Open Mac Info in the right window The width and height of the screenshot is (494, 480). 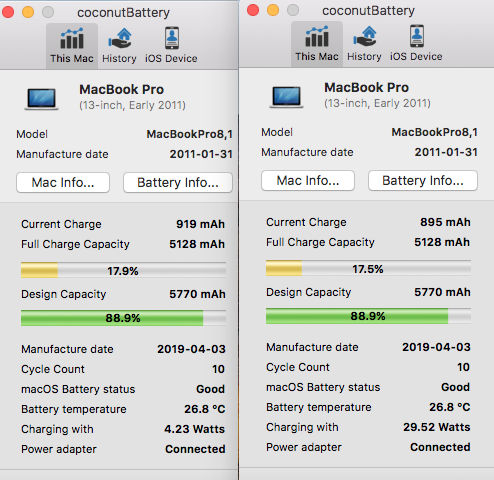coord(308,181)
